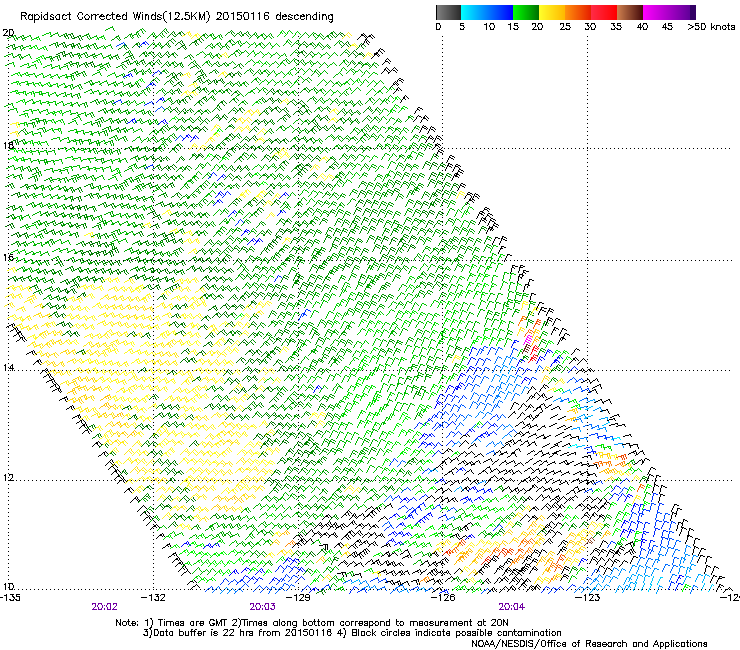Click the purple time label '20:03'
The width and height of the screenshot is (740, 650).
(262, 607)
